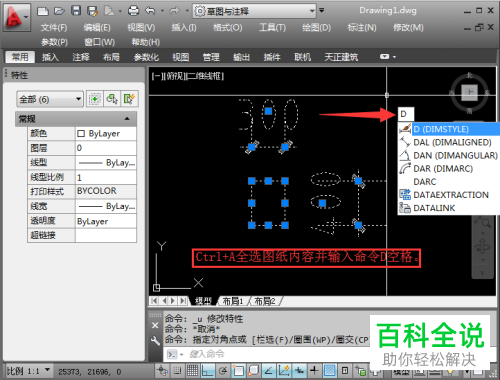Screen dimensions: 500x380
Task: Open the Redo history dropdown arrow
Action: pyautogui.click(x=187, y=11)
